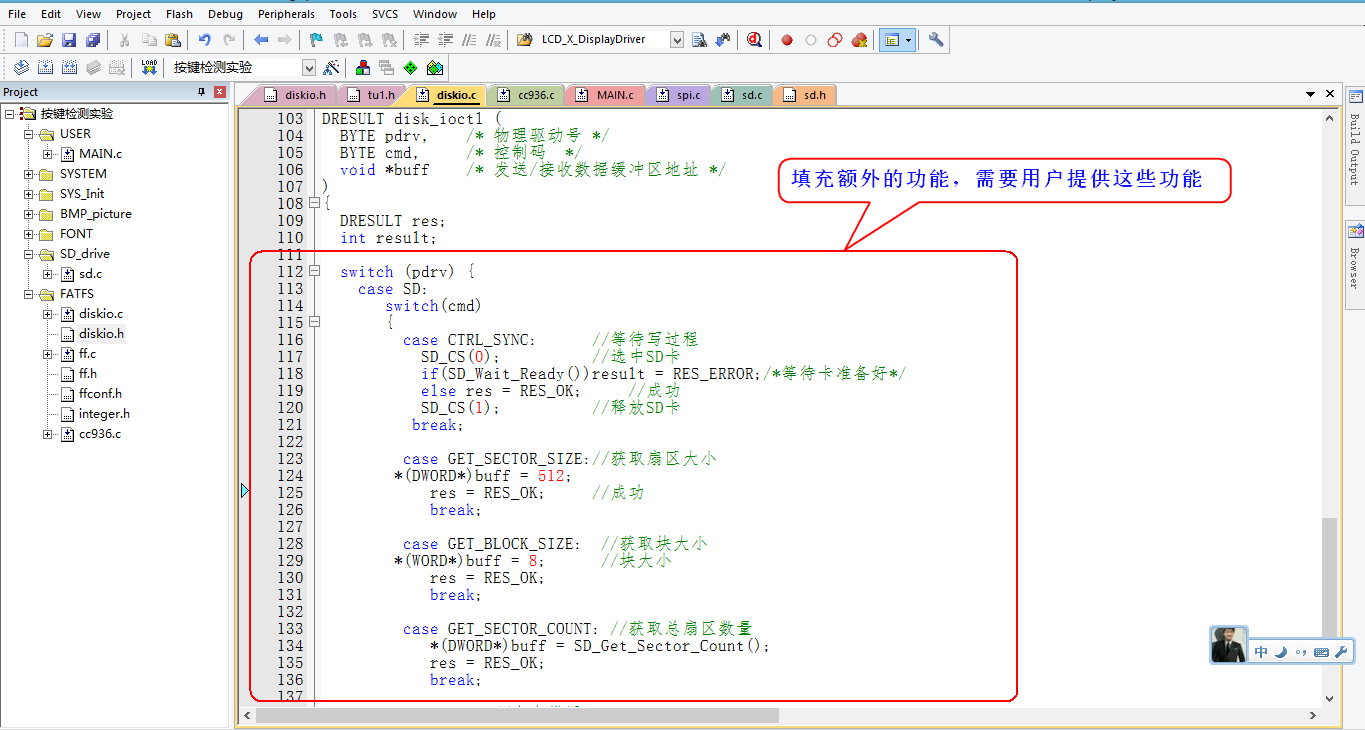Toggle a breakpoint with the red dot icon

787,40
